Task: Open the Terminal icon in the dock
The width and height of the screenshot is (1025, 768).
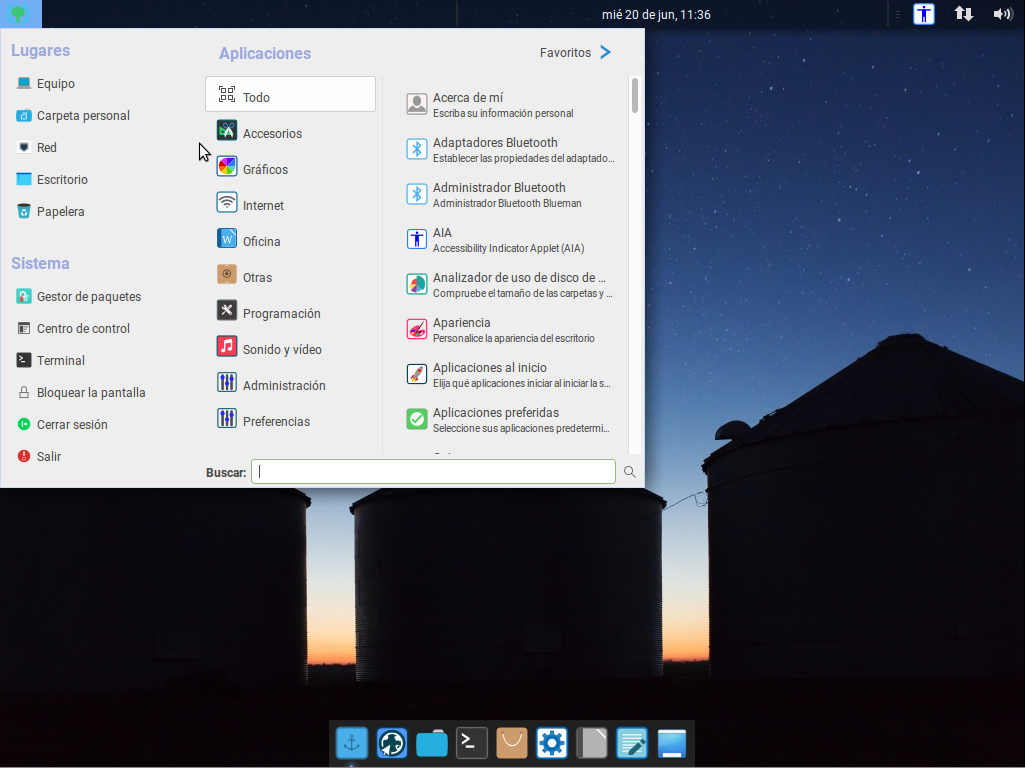Action: [x=472, y=743]
